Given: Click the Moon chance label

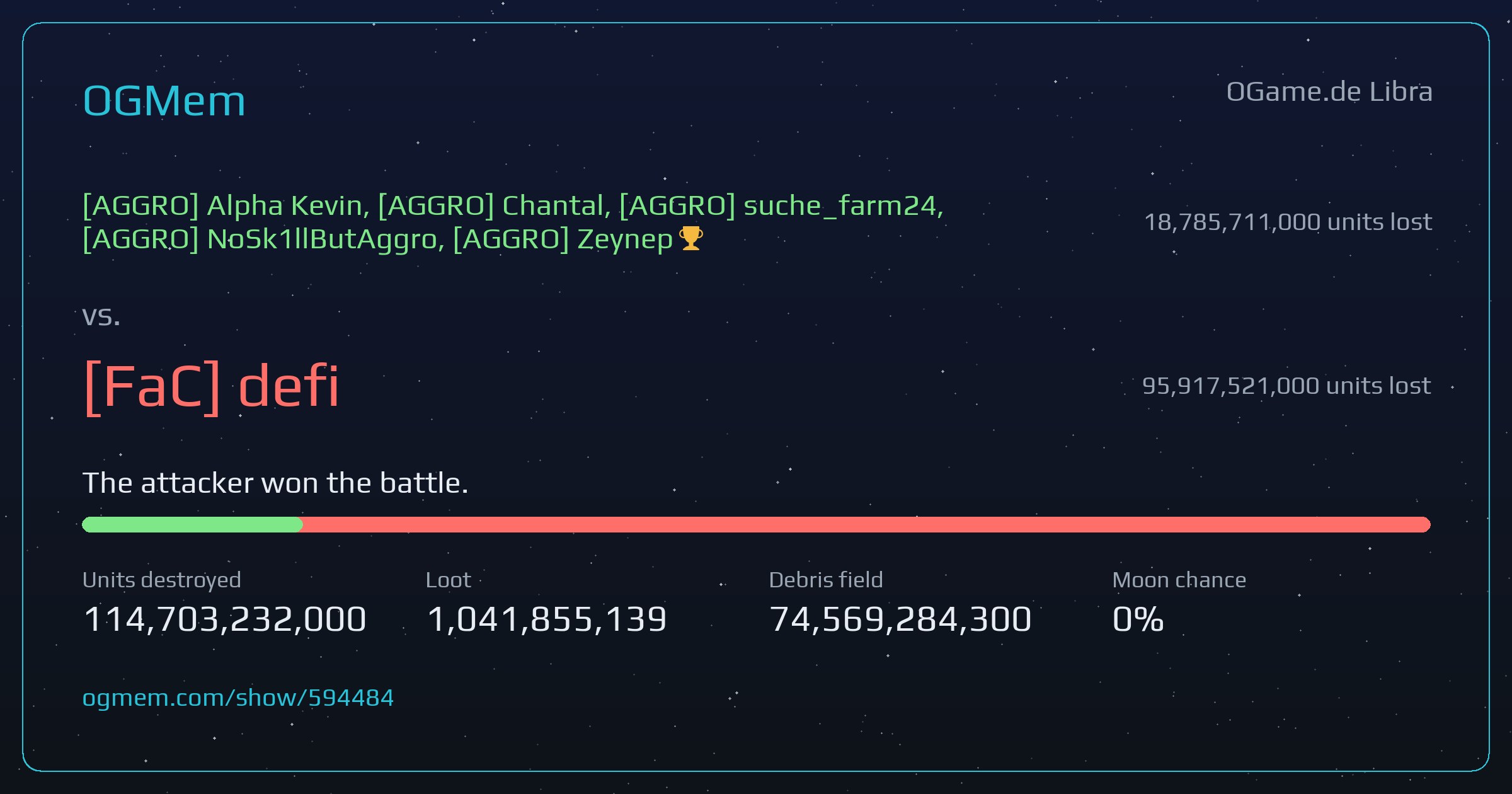Looking at the screenshot, I should [1179, 580].
